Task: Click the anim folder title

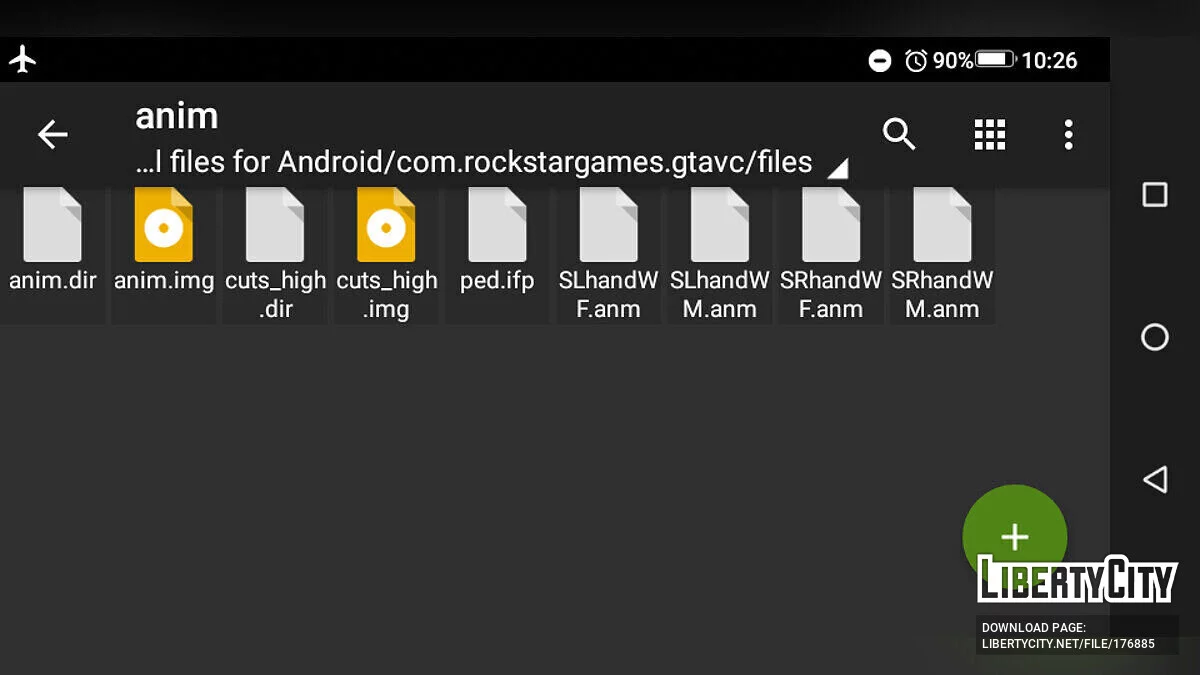Action: (176, 116)
